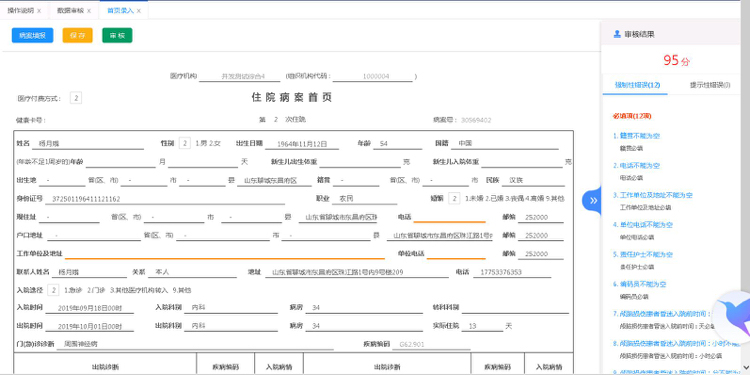The height and width of the screenshot is (375, 750).
Task: Click the 实际住院 days field
Action: (483, 326)
